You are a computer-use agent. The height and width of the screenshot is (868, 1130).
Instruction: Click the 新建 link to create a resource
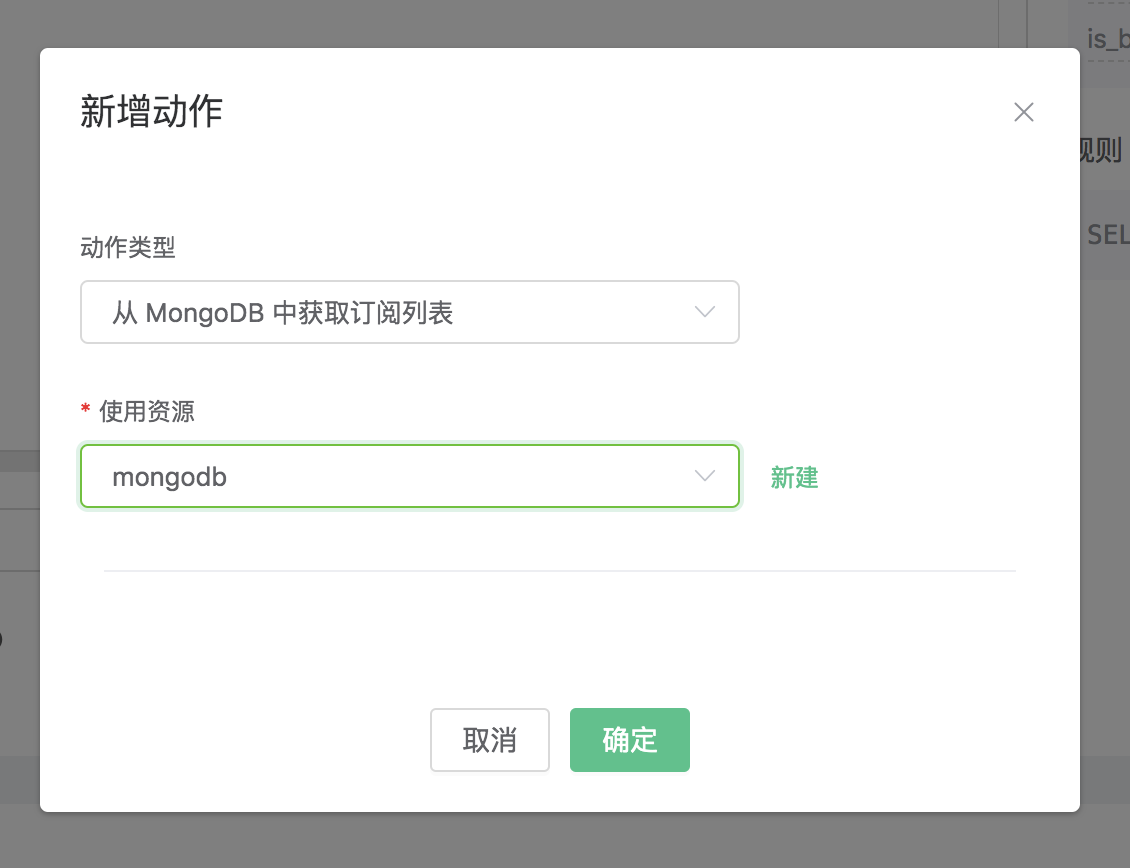[x=794, y=478]
